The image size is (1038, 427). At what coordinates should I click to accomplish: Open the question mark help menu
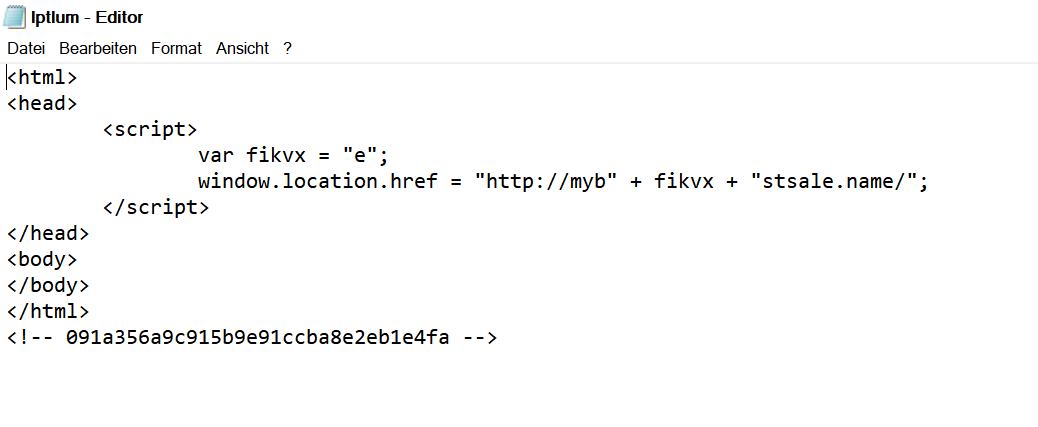[x=287, y=48]
